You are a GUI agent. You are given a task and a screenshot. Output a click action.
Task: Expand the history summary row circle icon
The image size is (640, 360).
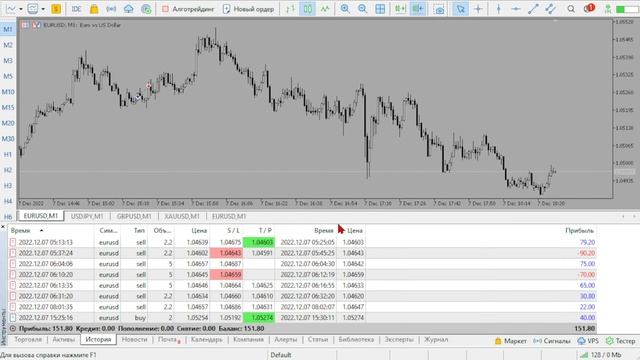[13, 328]
